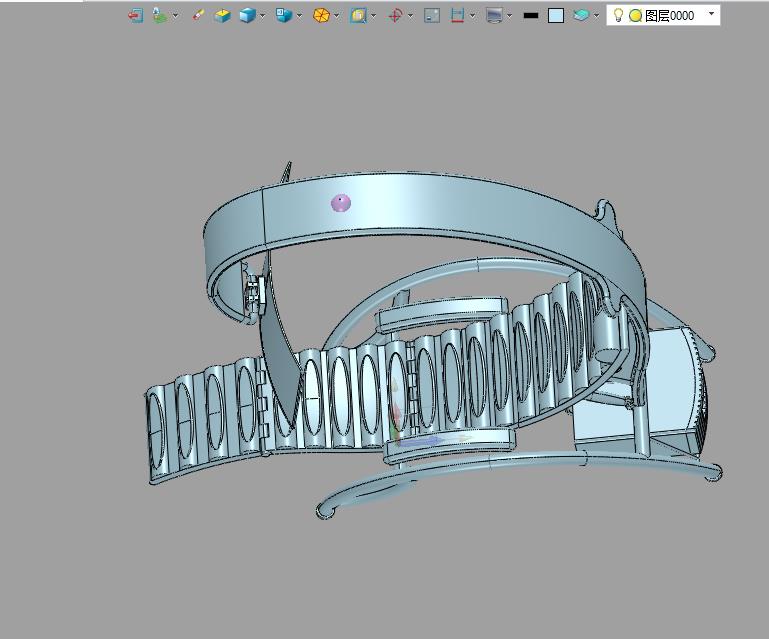769x639 pixels.
Task: Open dropdown beside orange faceted sphere
Action: 336,16
